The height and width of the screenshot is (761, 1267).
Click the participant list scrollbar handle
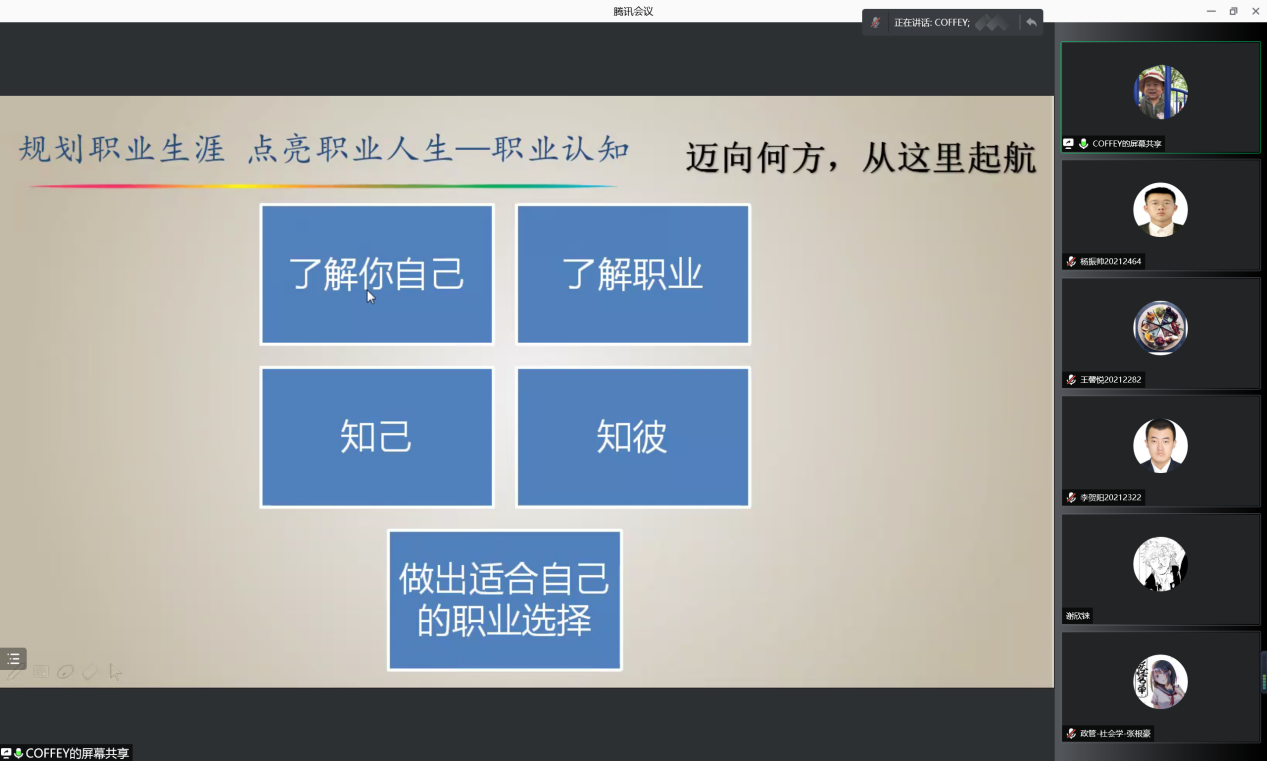pos(1264,672)
